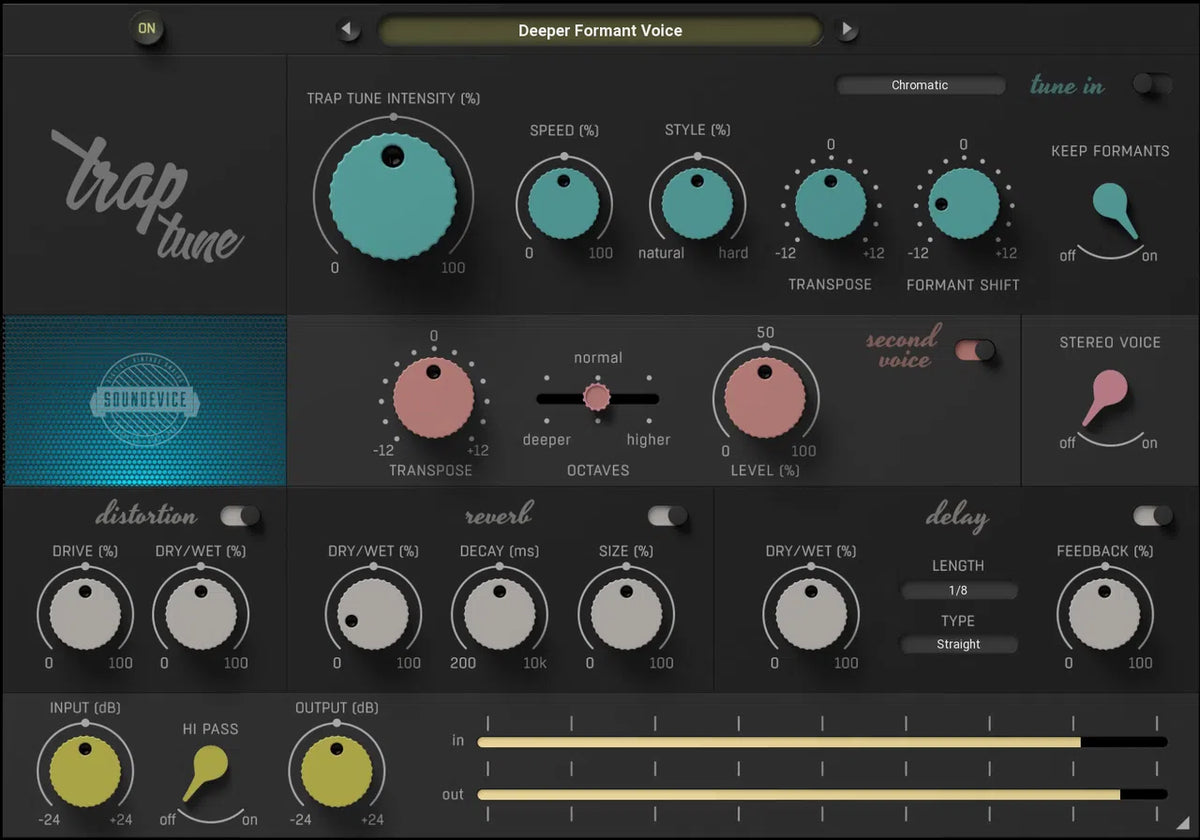
Task: Click the ON power button
Action: [x=146, y=29]
